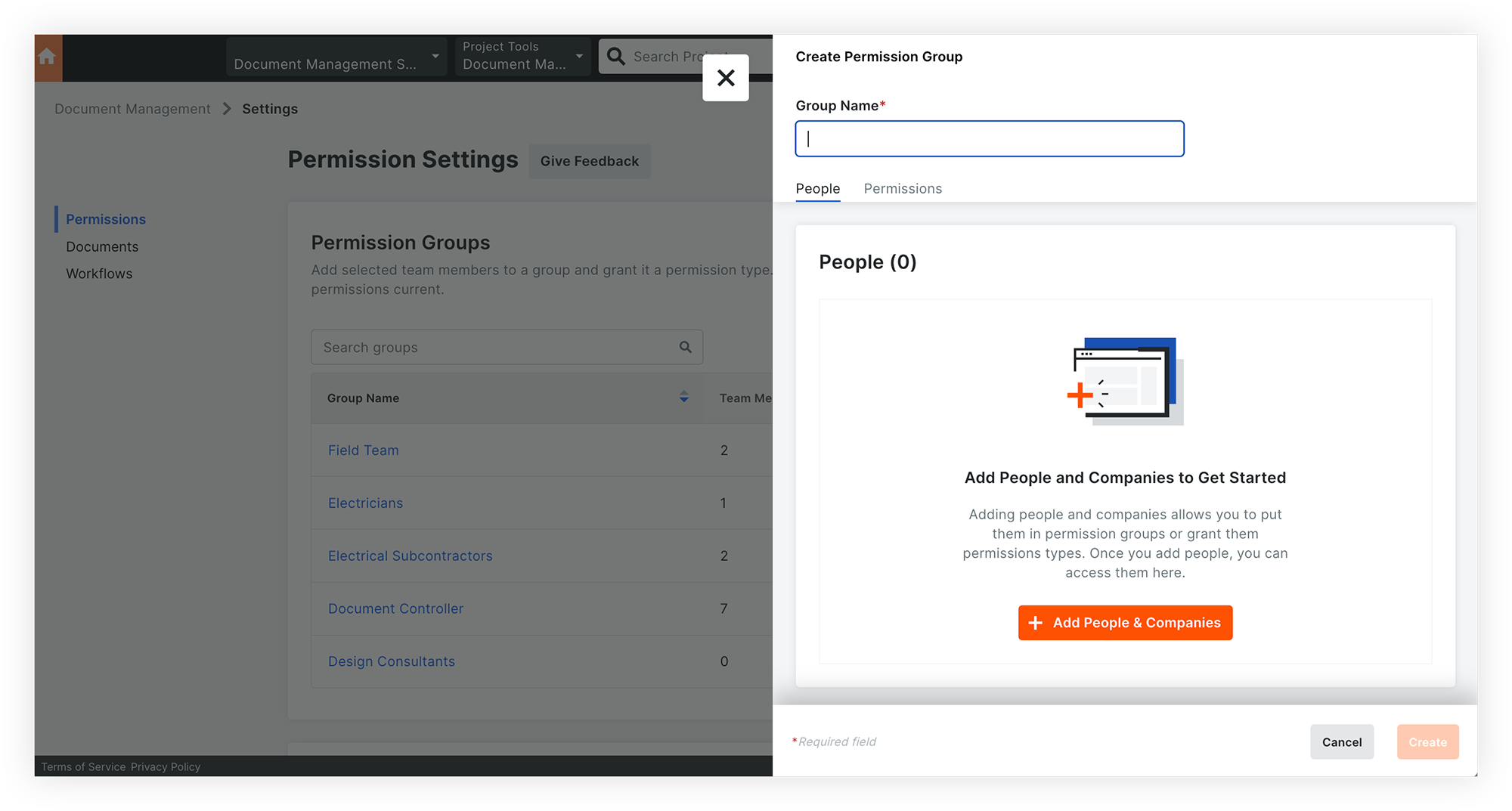Sort by Group Name column arrows
The height and width of the screenshot is (811, 1512).
coord(683,397)
